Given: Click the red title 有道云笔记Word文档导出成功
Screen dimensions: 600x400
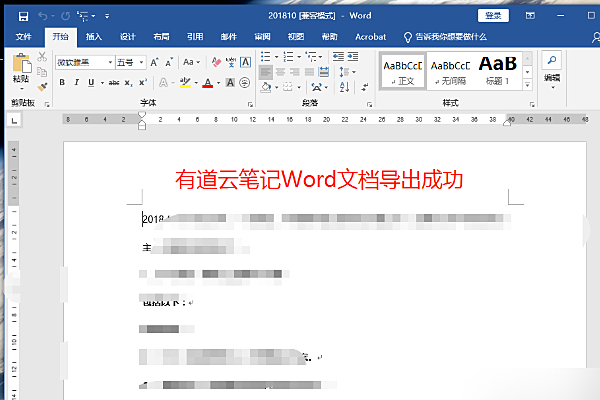Looking at the screenshot, I should click(319, 179).
